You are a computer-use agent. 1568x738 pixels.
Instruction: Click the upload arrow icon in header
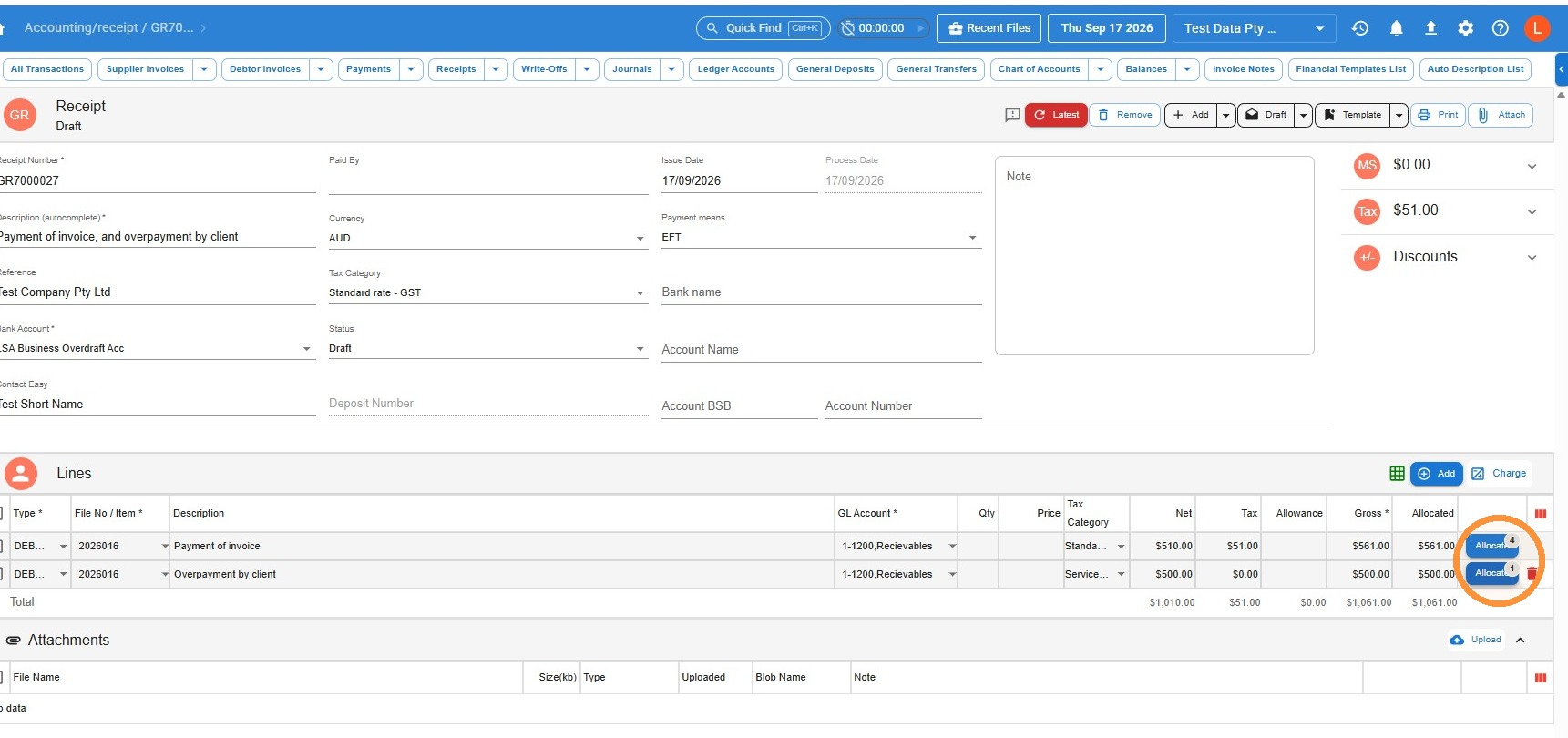(1430, 28)
